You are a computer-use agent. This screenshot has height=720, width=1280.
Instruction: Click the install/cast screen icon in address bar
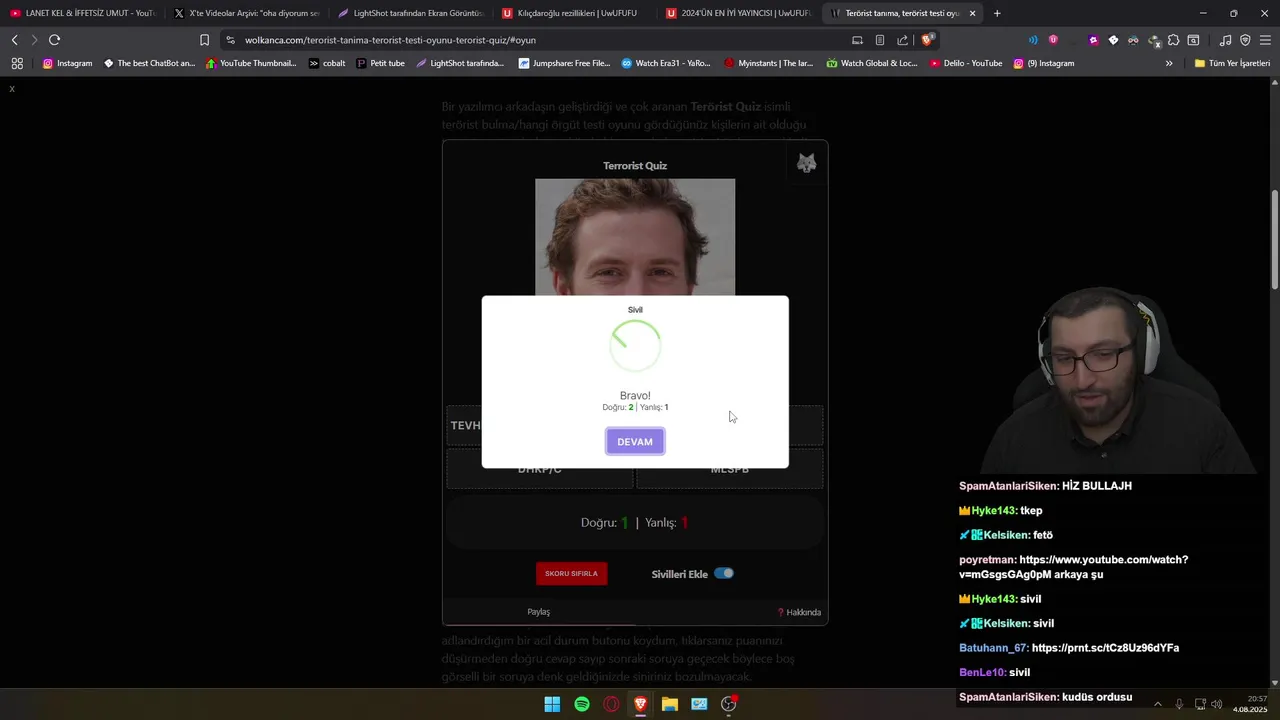857,40
